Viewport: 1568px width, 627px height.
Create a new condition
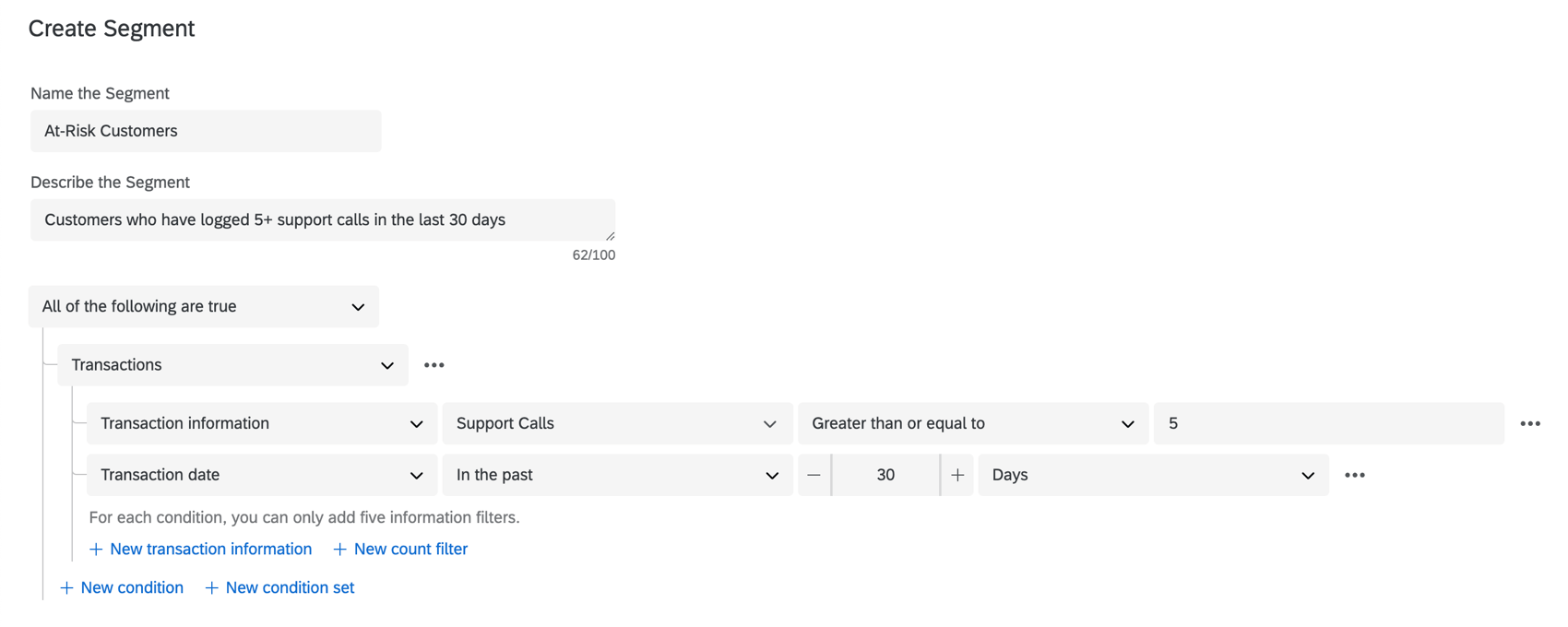[x=121, y=587]
